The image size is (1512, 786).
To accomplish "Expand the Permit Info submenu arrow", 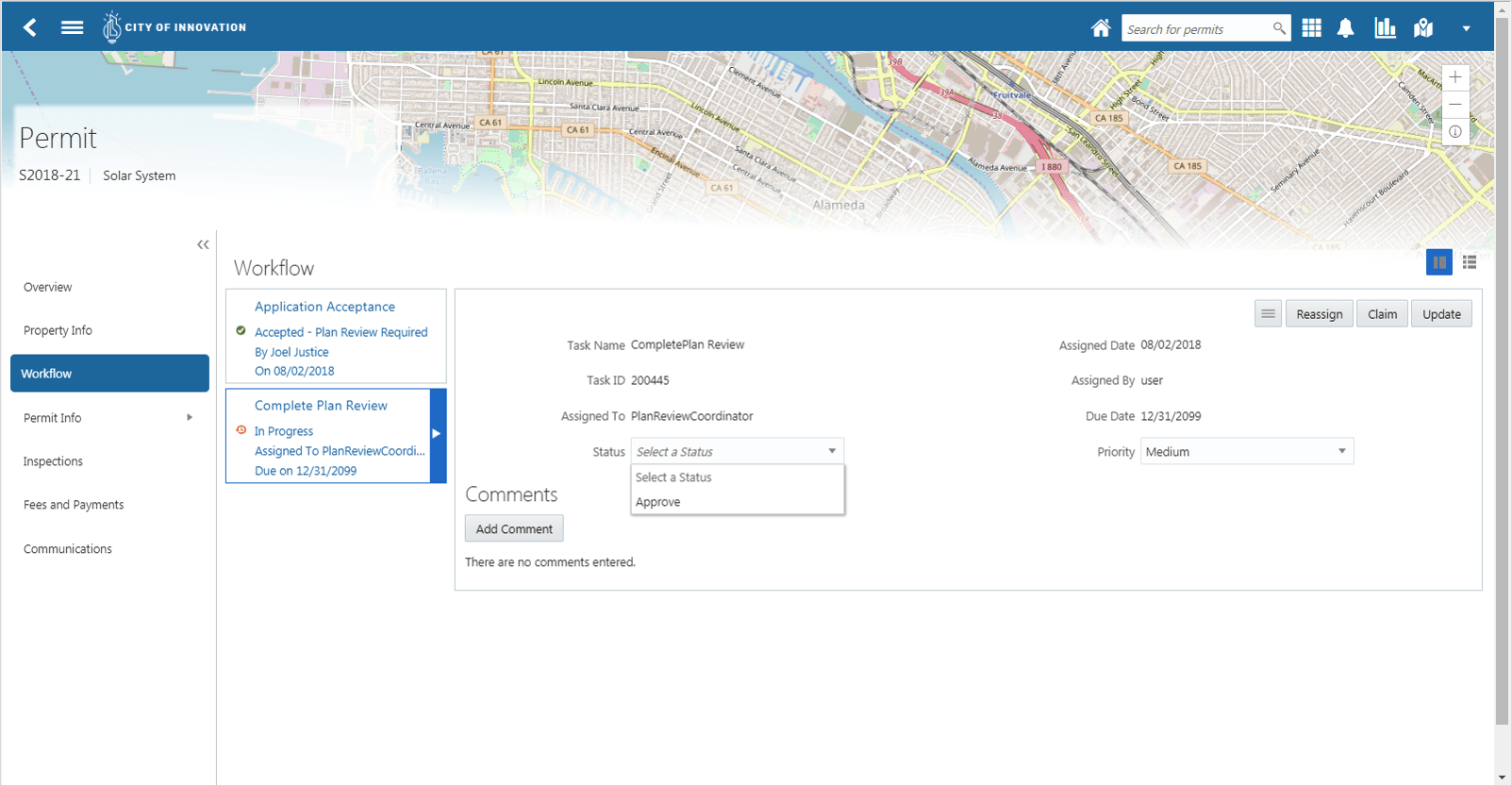I will [x=190, y=418].
